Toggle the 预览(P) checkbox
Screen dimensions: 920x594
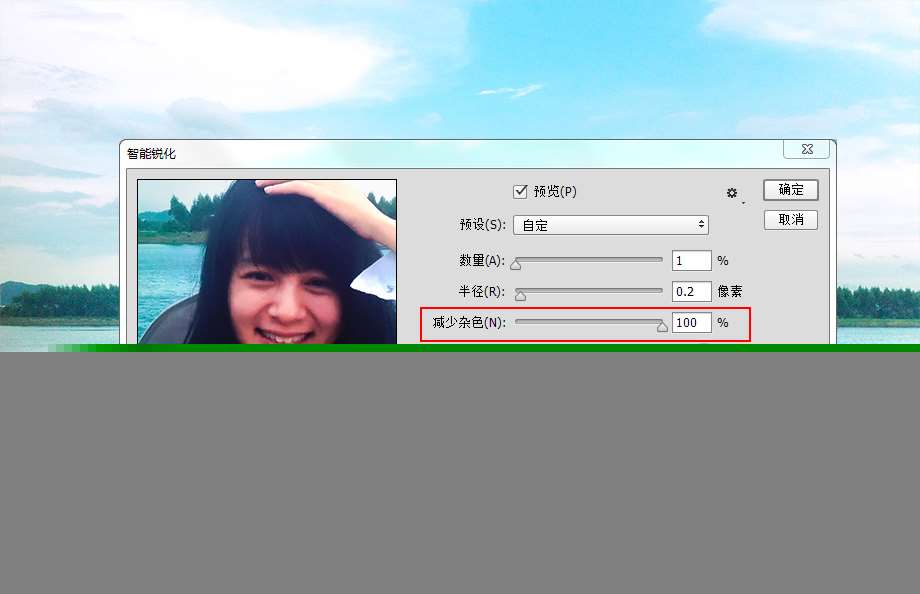point(520,191)
